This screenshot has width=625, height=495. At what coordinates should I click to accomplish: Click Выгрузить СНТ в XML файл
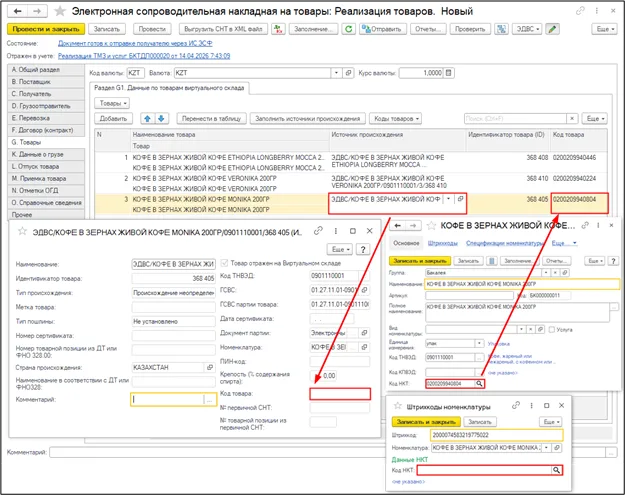[x=223, y=29]
